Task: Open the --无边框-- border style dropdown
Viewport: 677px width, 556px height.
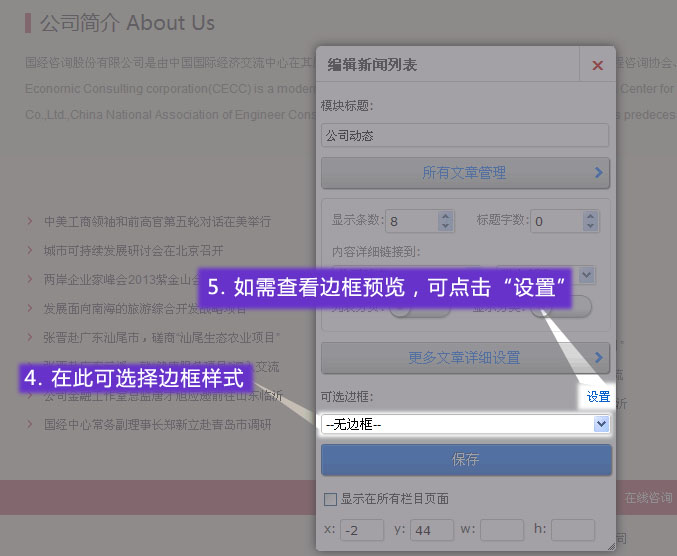Action: [x=465, y=425]
